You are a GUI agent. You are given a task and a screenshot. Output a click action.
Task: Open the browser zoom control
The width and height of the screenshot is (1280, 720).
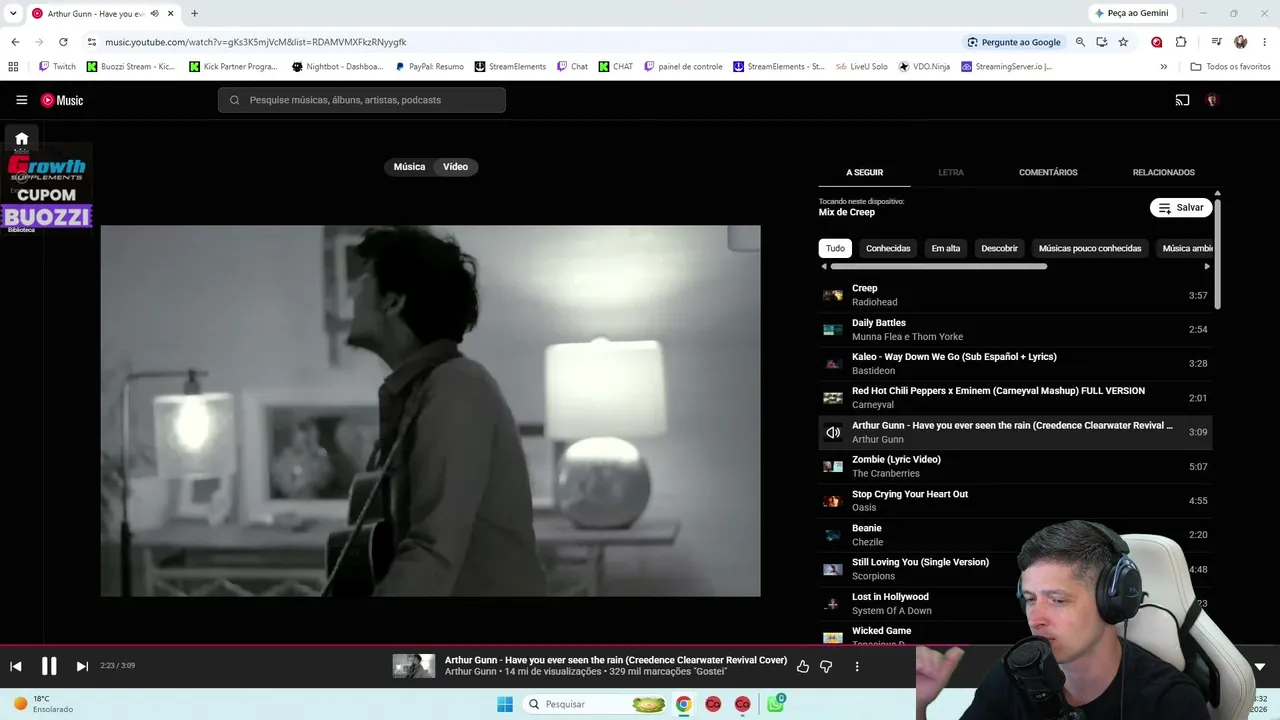click(x=1080, y=42)
